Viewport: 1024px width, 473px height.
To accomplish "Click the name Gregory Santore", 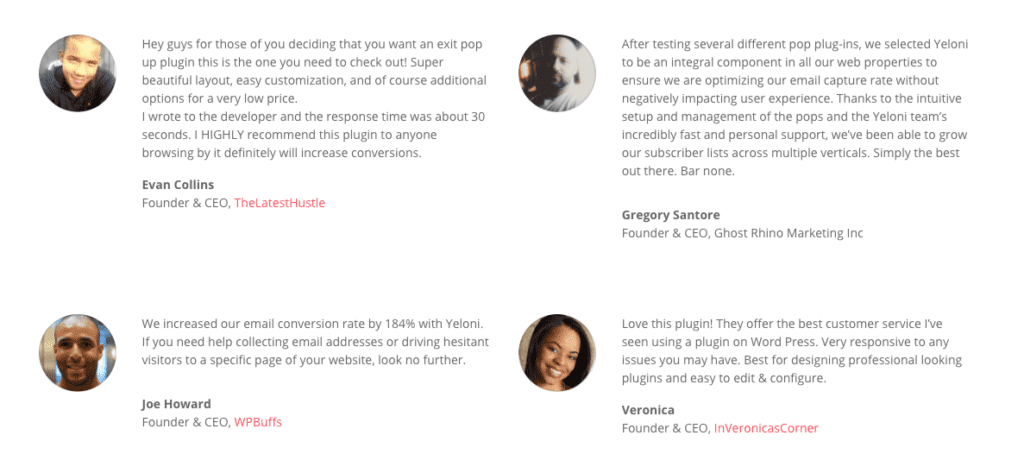I will pyautogui.click(x=670, y=215).
